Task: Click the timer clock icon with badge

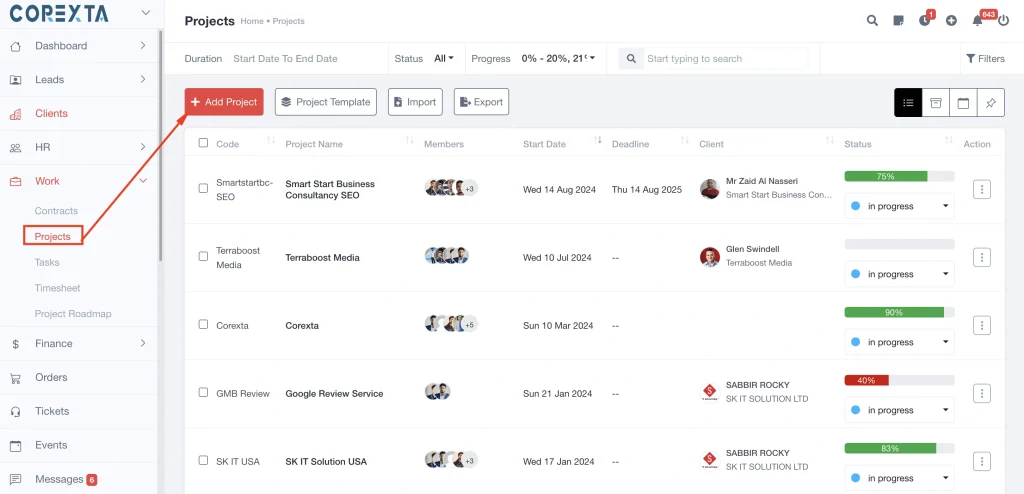Action: coord(924,20)
